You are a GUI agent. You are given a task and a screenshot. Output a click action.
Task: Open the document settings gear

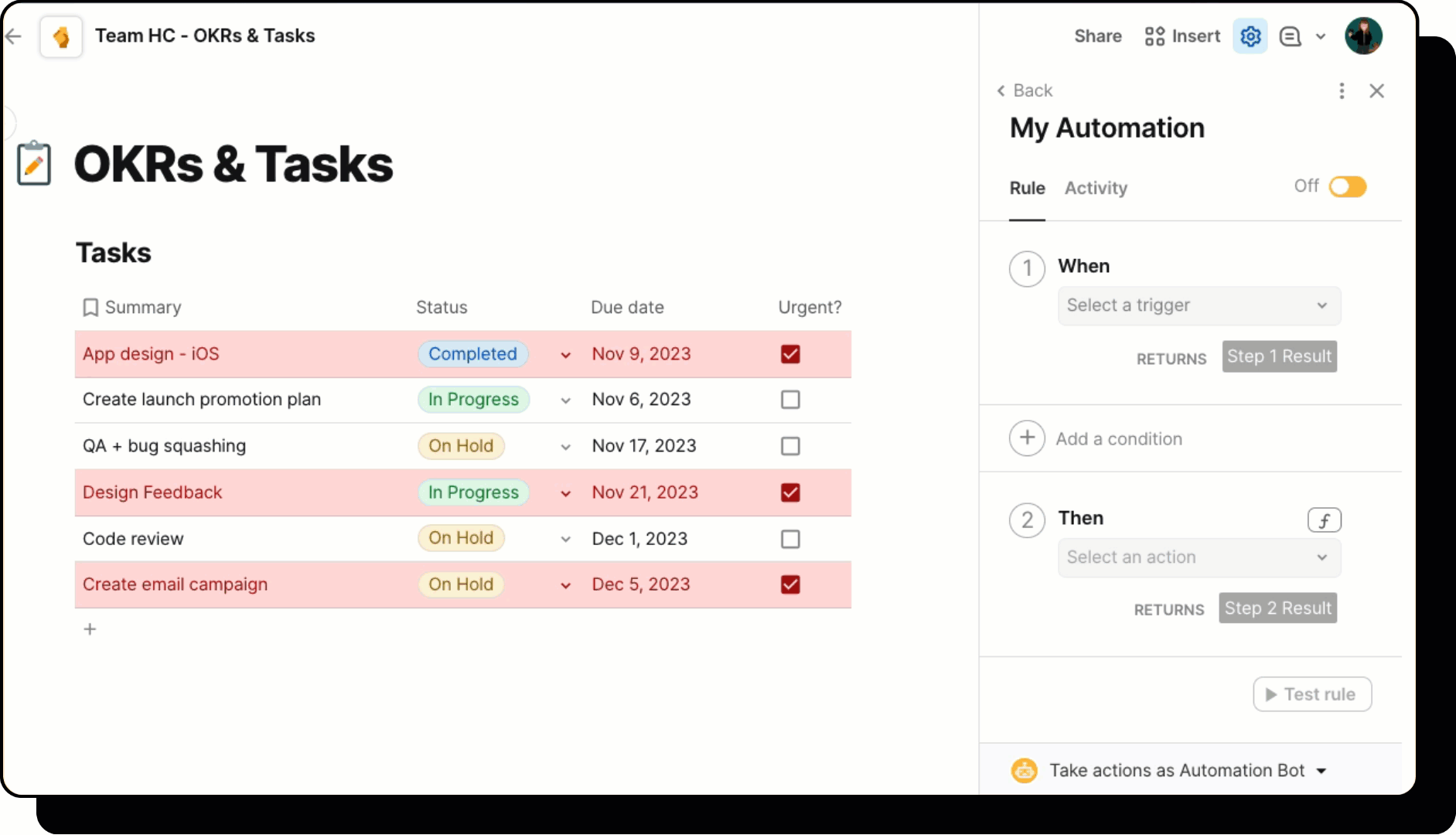click(1250, 36)
